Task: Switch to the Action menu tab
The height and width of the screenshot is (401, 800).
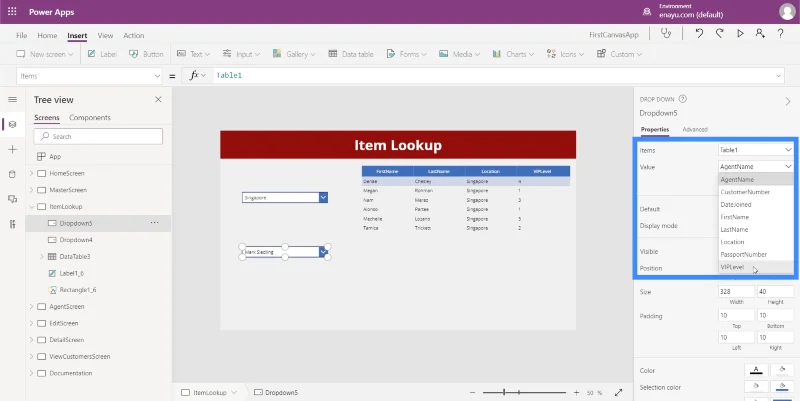Action: tap(134, 36)
